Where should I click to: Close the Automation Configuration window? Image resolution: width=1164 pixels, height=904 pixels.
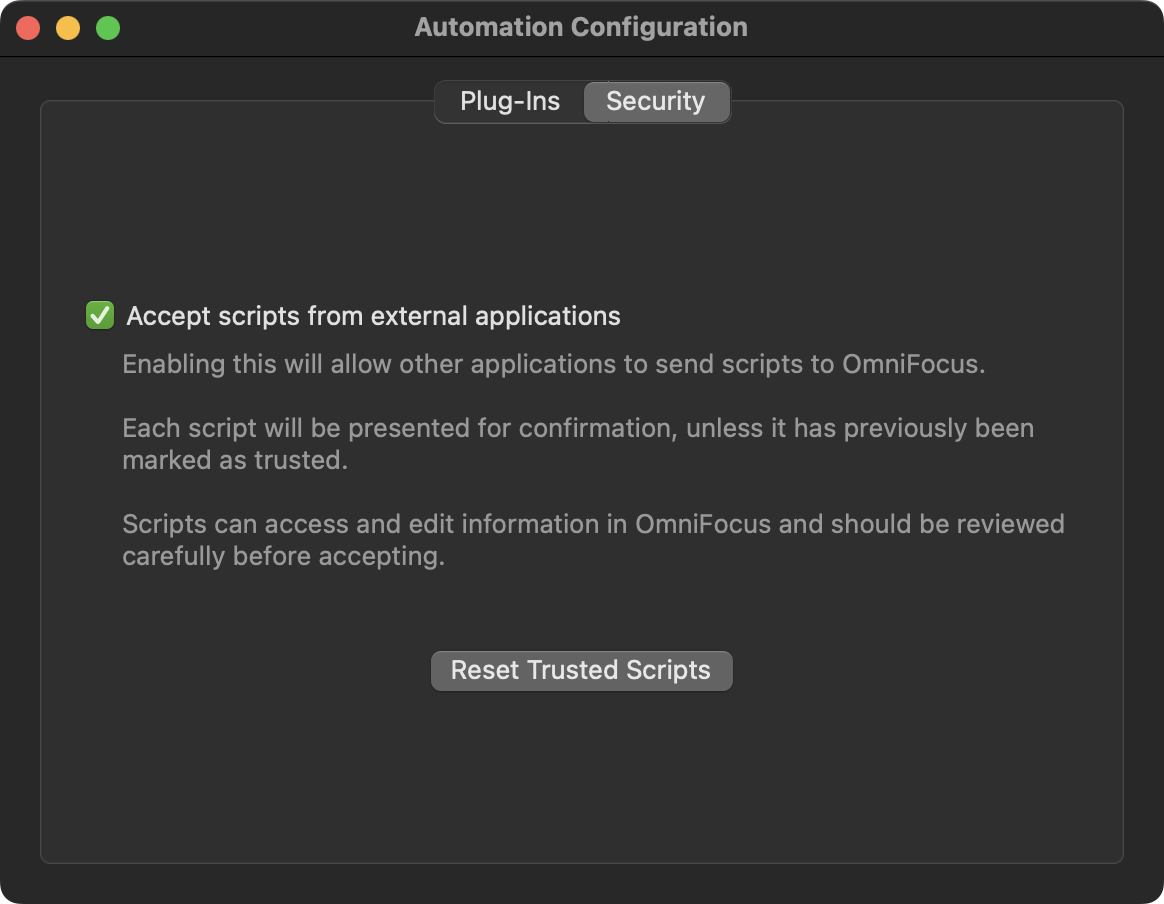pos(28,28)
